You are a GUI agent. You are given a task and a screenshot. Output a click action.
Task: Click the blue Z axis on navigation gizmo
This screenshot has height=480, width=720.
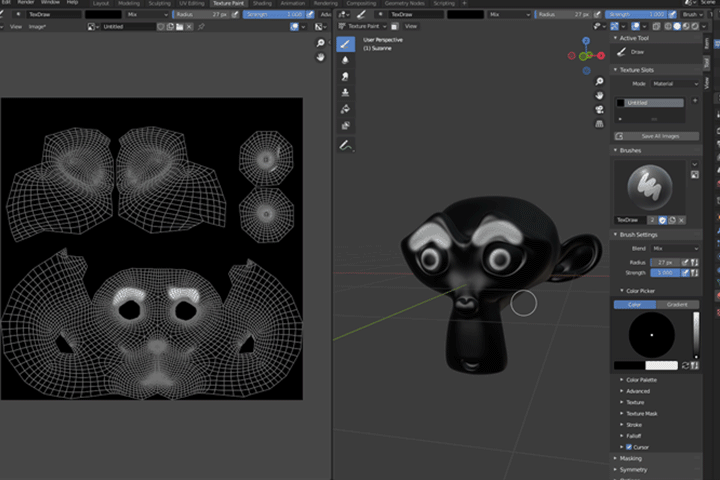click(586, 41)
